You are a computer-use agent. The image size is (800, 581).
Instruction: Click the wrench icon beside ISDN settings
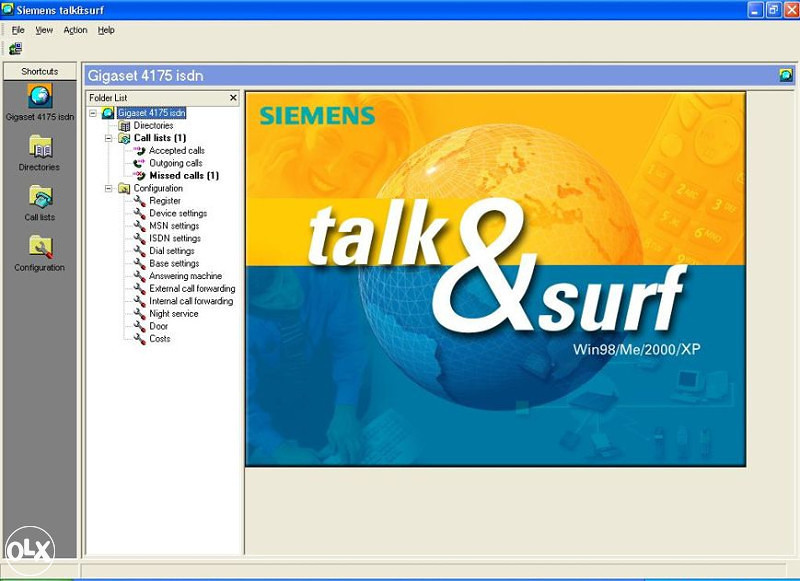click(139, 238)
